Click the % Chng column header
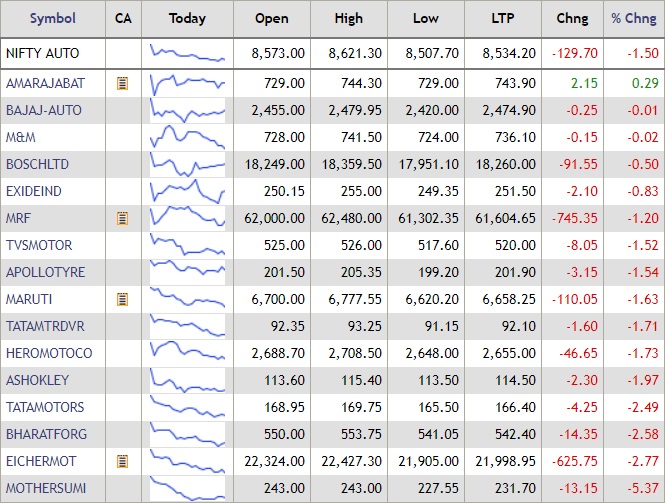The height and width of the screenshot is (503, 665). [634, 18]
